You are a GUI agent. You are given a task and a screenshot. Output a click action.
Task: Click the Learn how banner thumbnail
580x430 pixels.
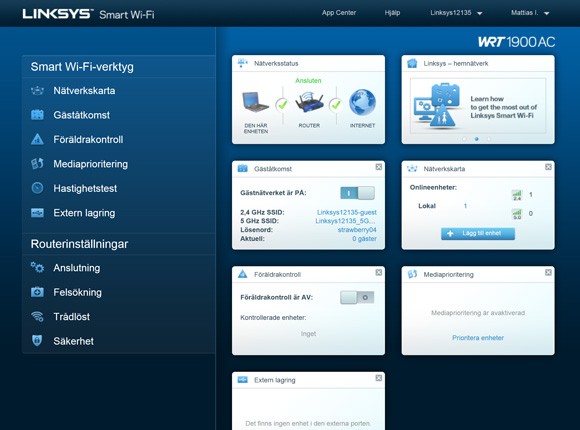click(478, 106)
